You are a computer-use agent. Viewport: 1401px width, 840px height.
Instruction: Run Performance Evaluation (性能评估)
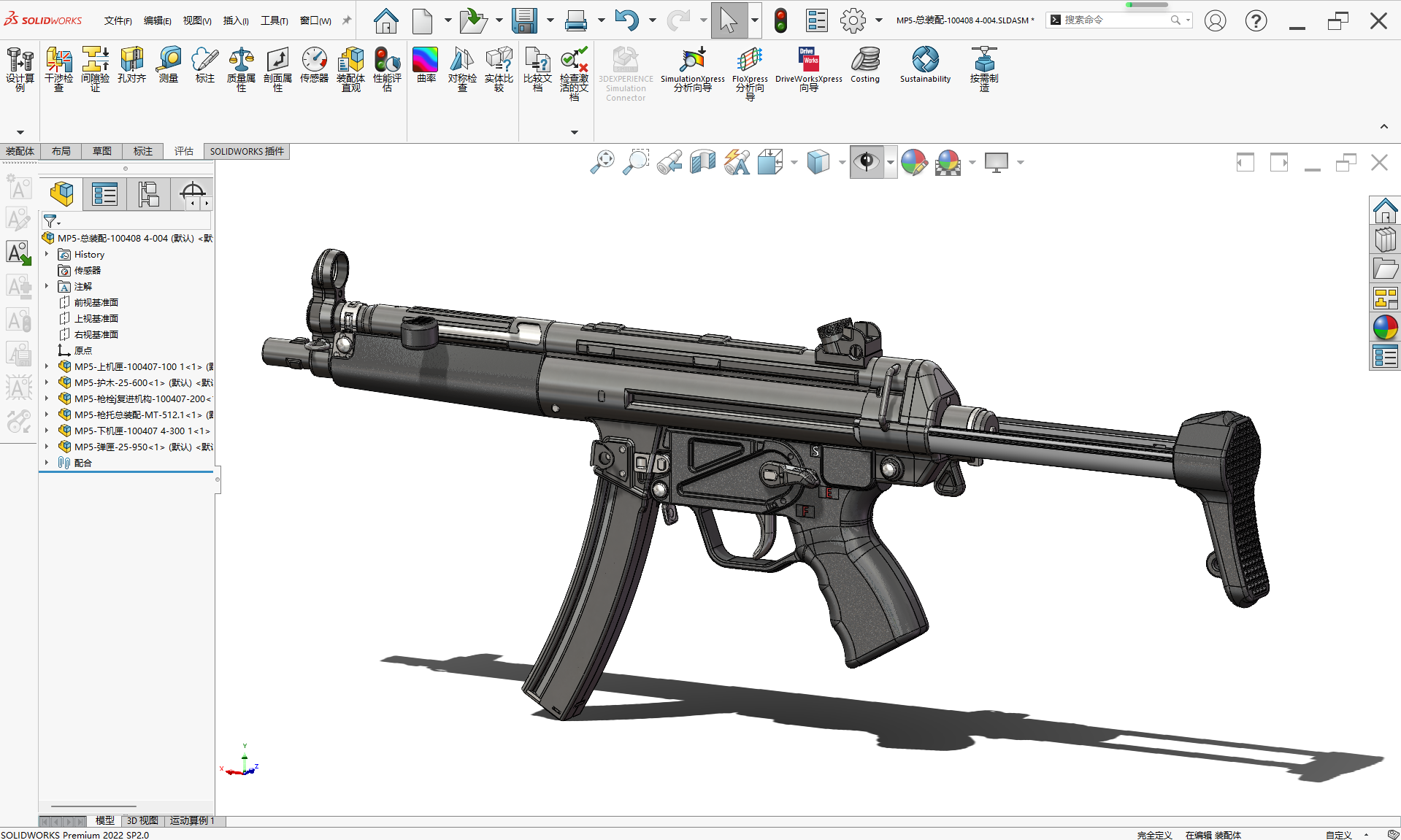[387, 69]
